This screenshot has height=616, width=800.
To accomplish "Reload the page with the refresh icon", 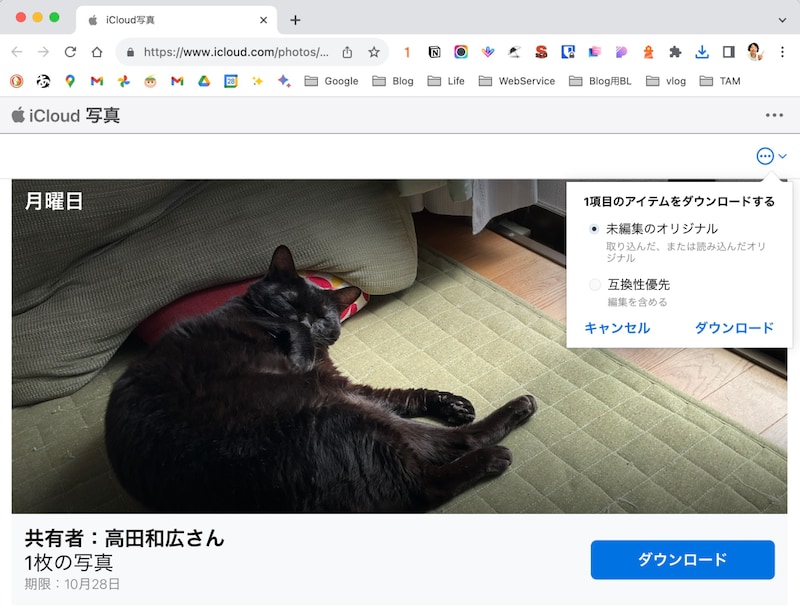I will [70, 52].
